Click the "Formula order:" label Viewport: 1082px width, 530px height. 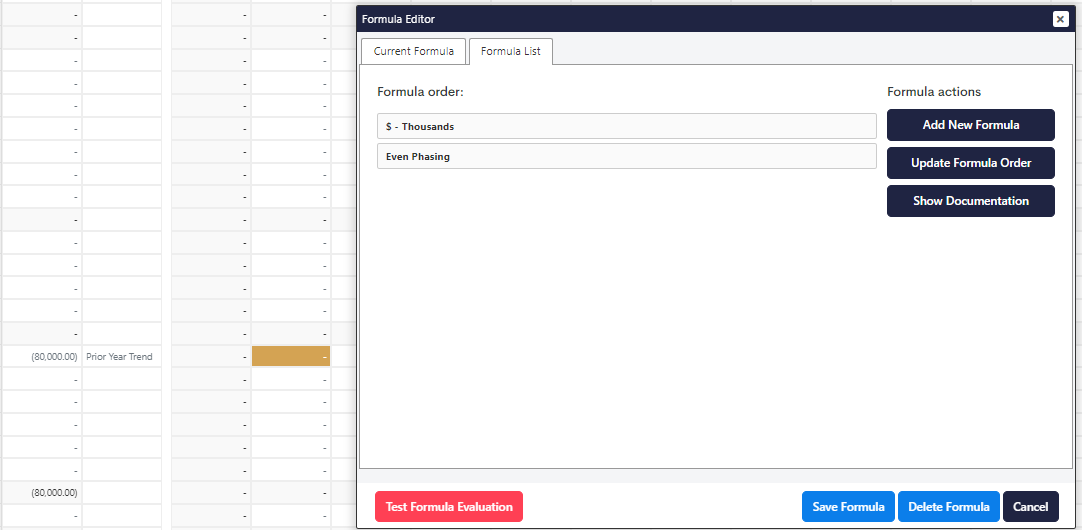tap(420, 92)
